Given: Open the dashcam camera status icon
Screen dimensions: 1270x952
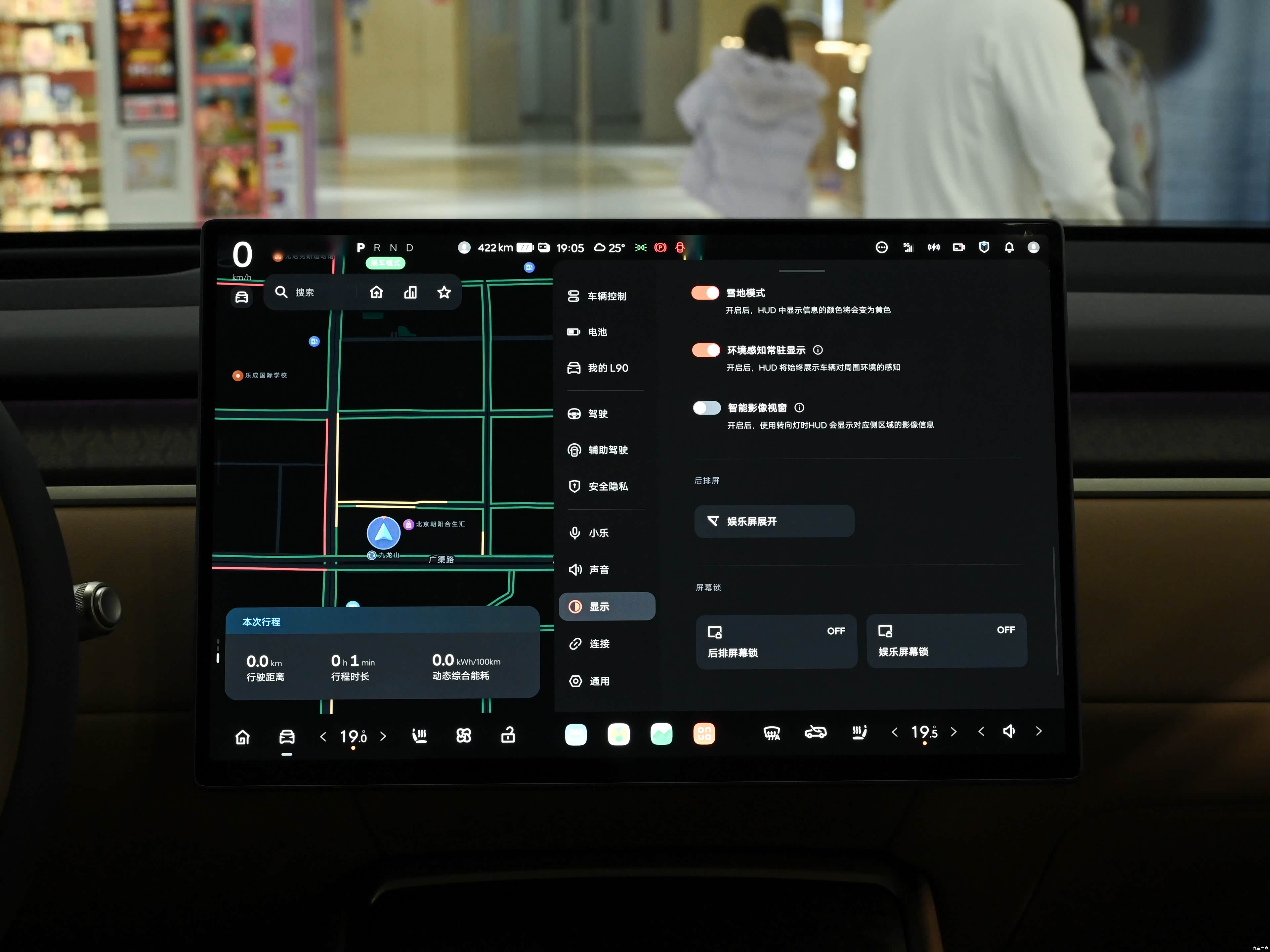Looking at the screenshot, I should coord(958,247).
